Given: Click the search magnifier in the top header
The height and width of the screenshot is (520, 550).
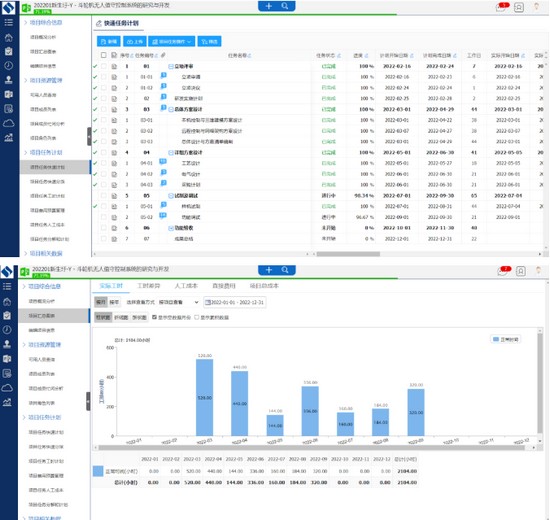Looking at the screenshot, I should click(285, 6).
